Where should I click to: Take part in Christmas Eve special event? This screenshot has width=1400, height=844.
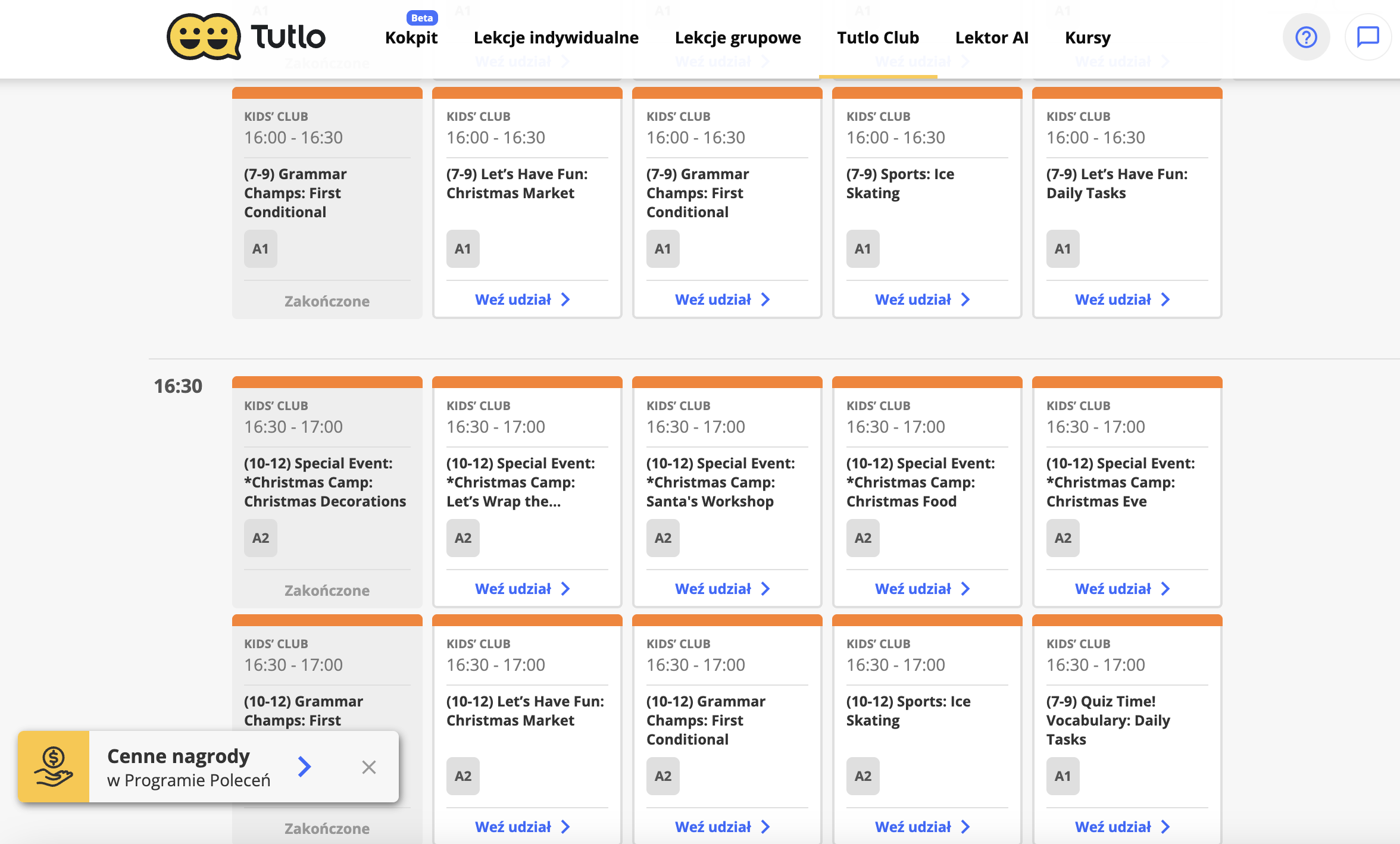(x=1122, y=589)
